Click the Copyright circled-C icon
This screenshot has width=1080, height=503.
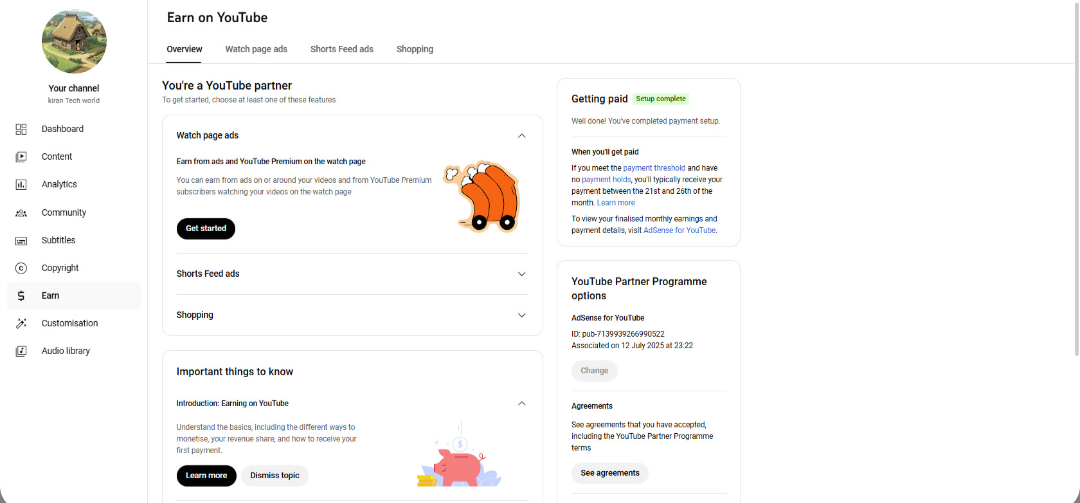coord(21,268)
